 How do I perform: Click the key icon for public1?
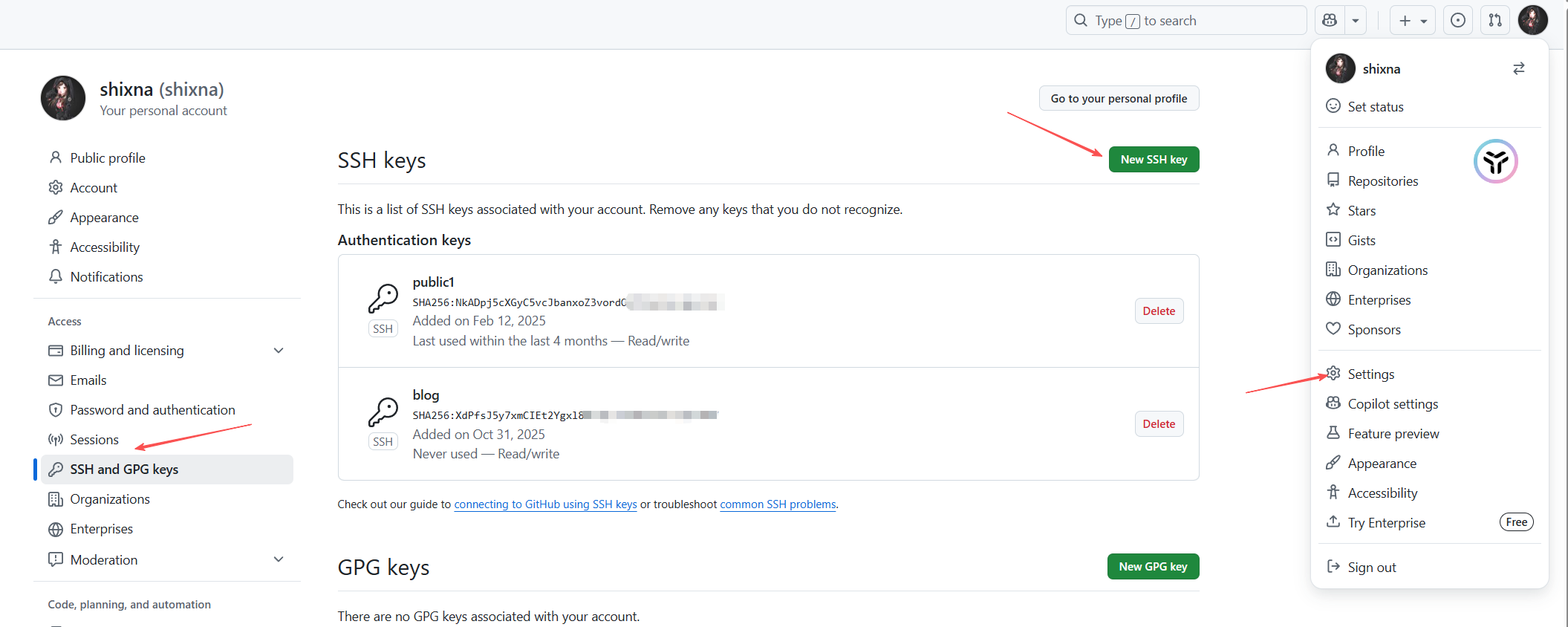[x=383, y=299]
